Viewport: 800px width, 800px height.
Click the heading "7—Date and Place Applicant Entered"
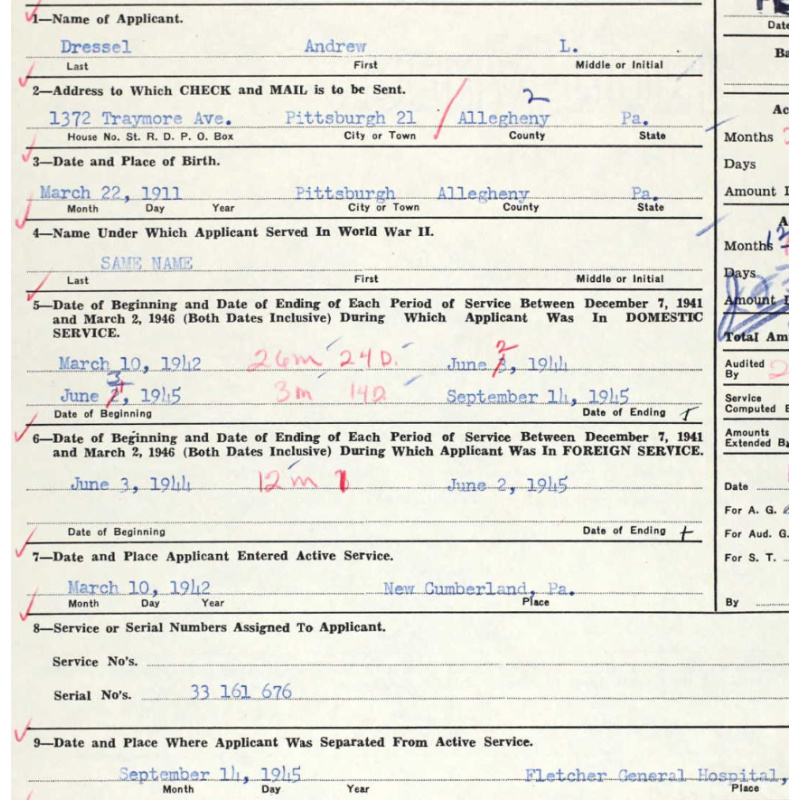coord(213,556)
